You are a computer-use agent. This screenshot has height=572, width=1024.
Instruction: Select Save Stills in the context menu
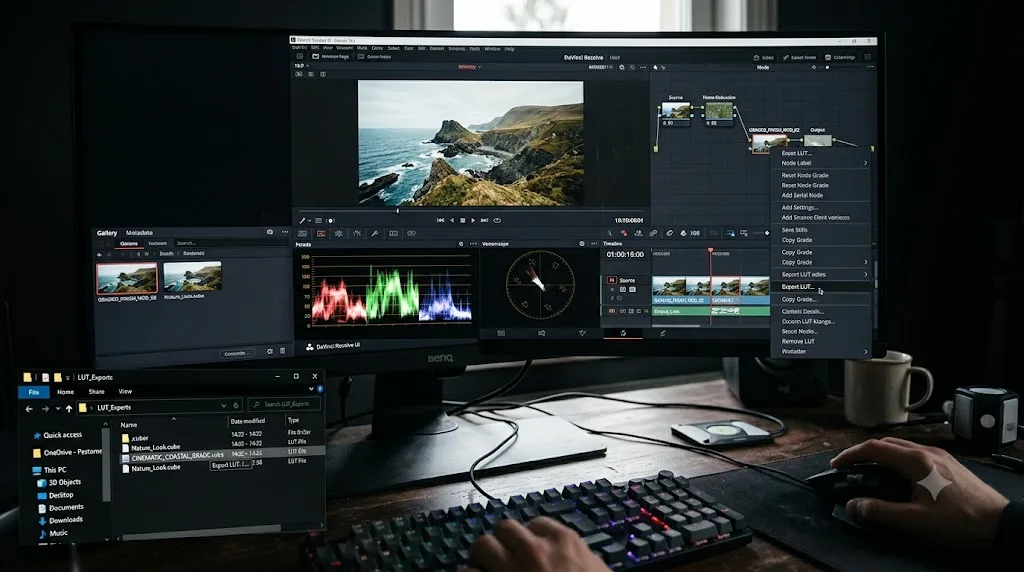coord(821,230)
